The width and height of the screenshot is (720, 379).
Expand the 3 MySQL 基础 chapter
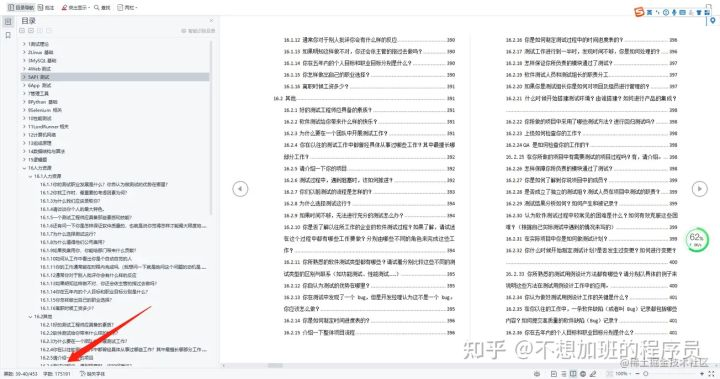24,61
